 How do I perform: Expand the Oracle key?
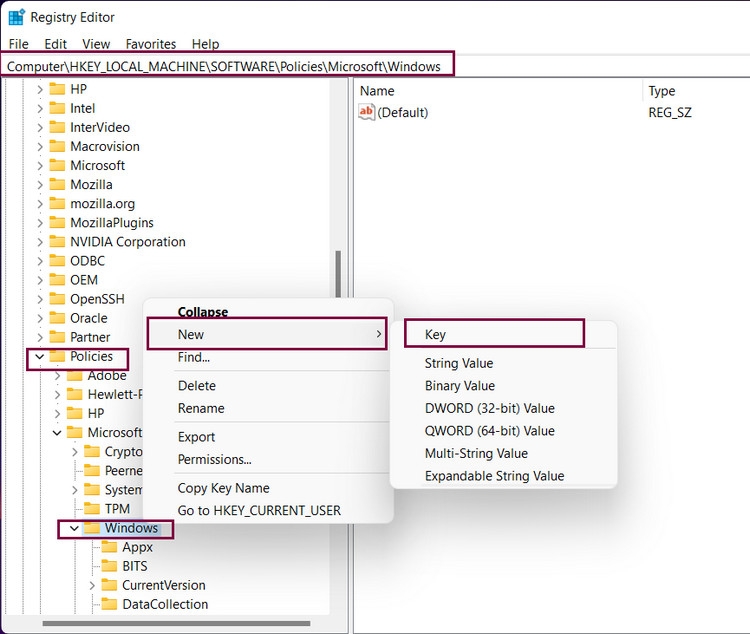click(x=40, y=319)
